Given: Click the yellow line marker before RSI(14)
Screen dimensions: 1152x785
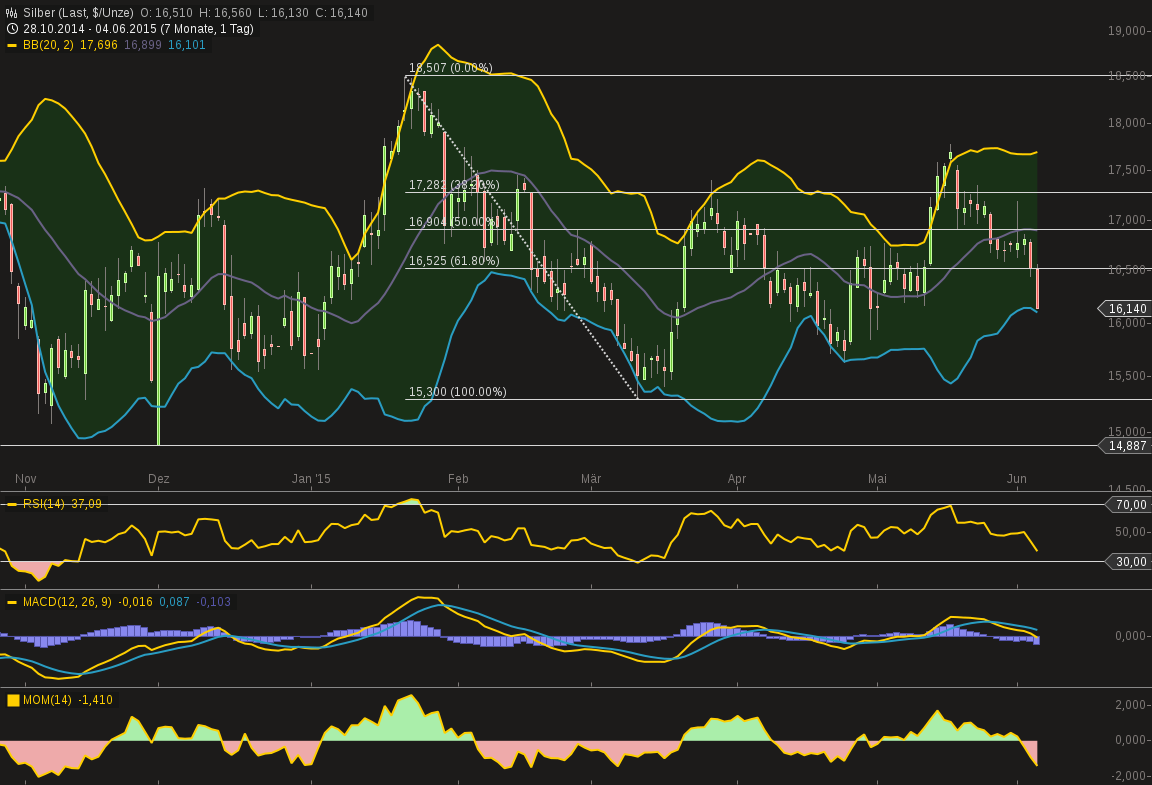Looking at the screenshot, I should (x=12, y=504).
